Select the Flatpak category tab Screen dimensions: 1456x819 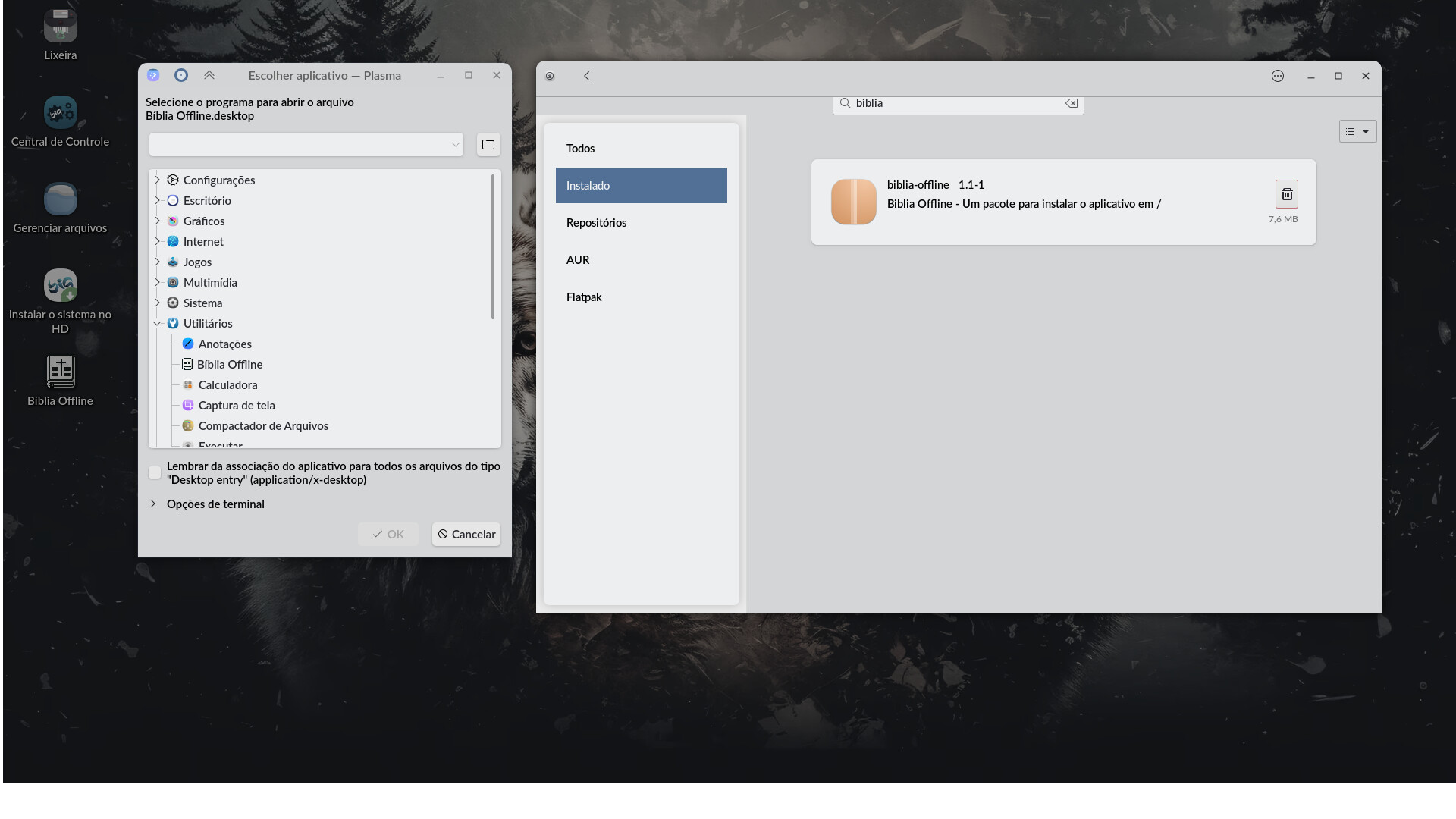tap(584, 297)
